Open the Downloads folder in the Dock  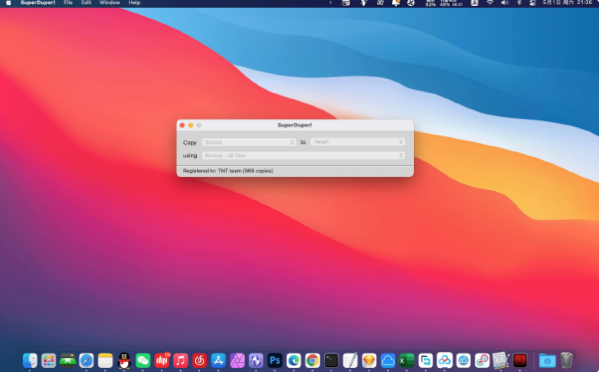tap(547, 360)
